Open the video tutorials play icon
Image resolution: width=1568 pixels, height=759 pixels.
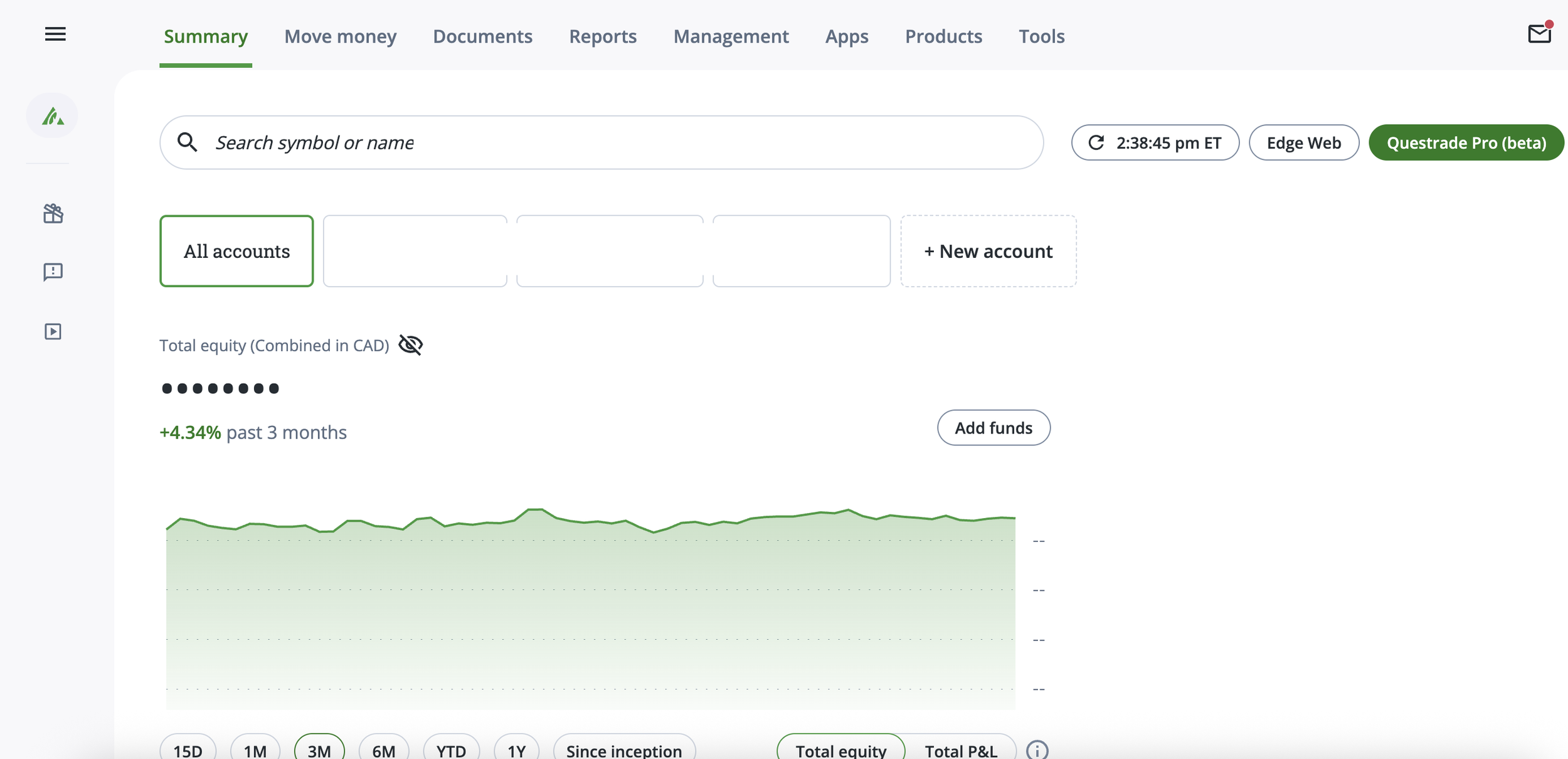[53, 331]
